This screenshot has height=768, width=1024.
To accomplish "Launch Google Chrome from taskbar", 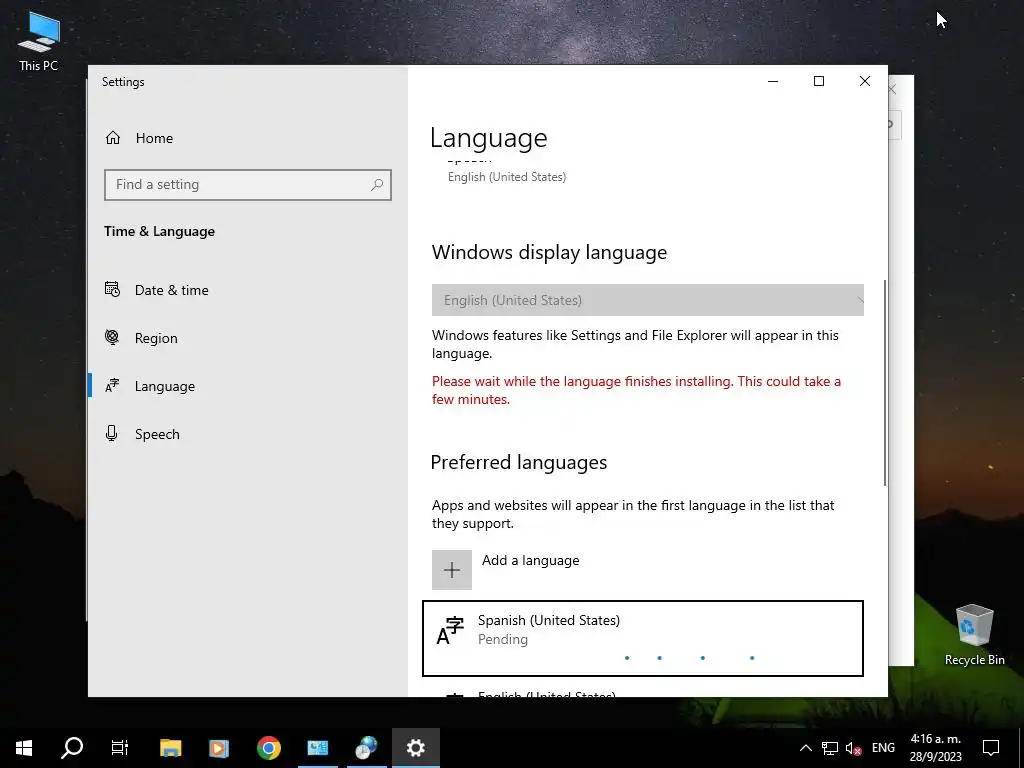I will coord(268,748).
